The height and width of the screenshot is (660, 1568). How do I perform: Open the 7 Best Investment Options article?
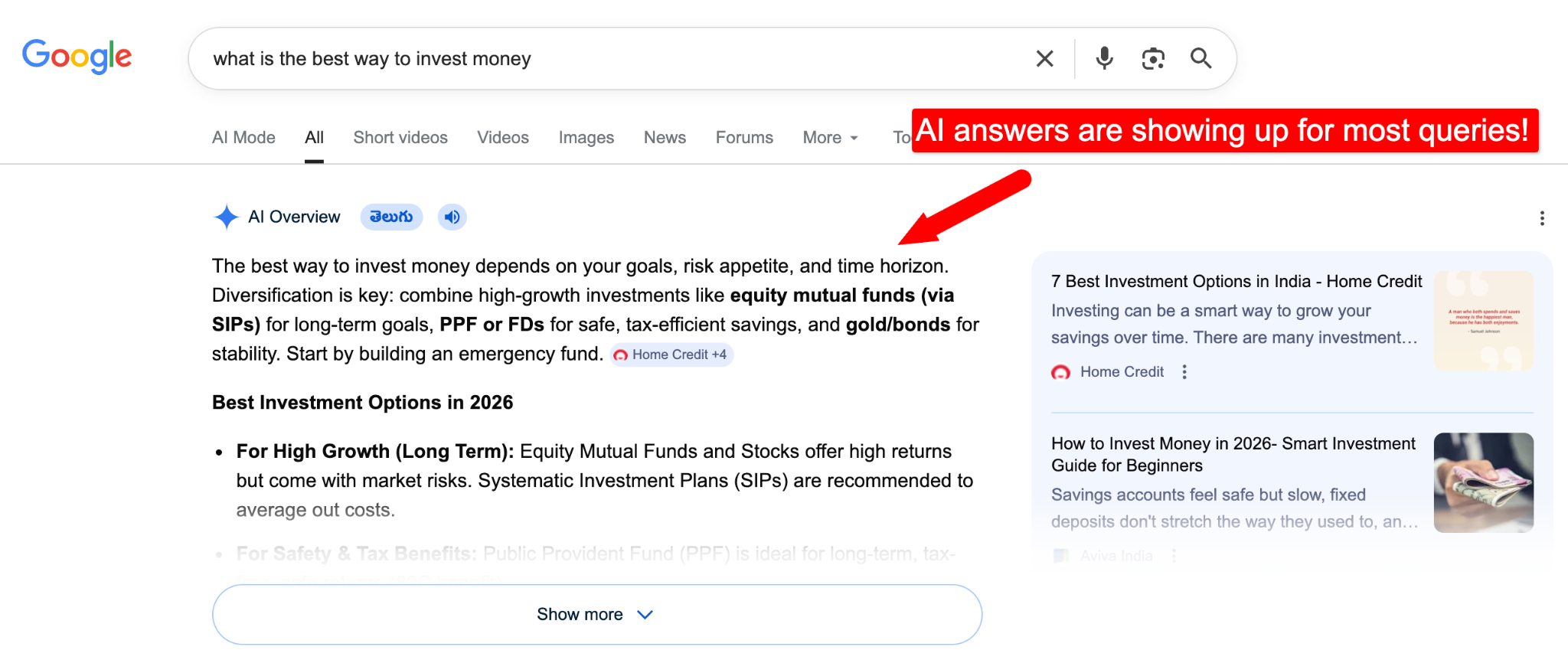[1236, 281]
